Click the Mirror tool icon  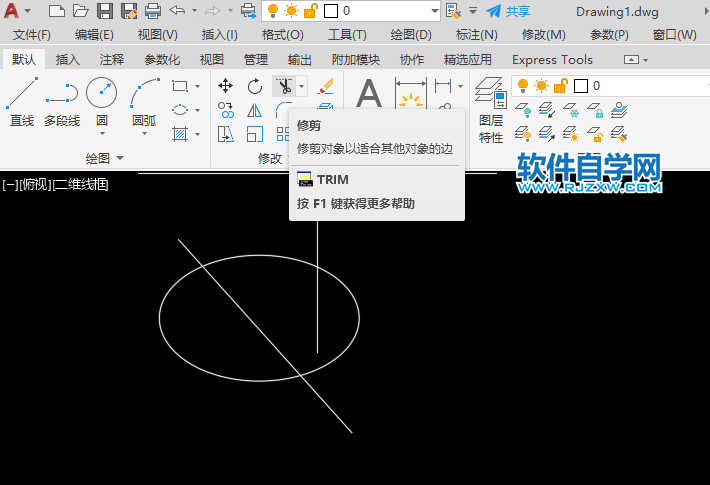[x=255, y=110]
